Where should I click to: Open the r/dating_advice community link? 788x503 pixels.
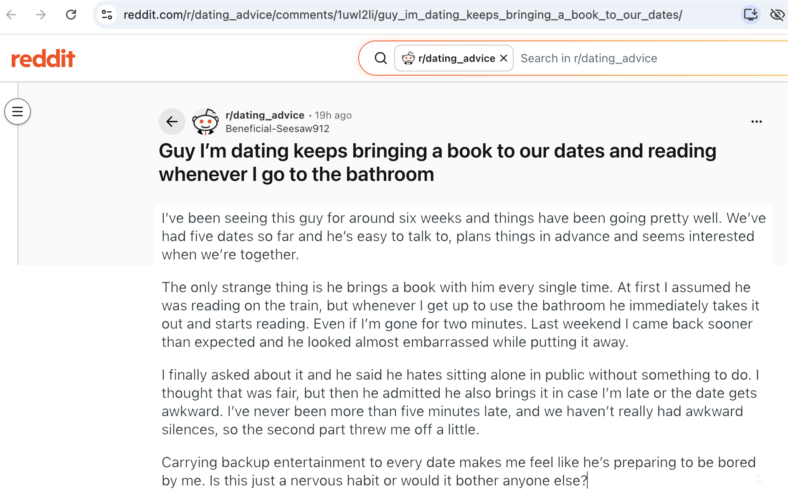265,115
